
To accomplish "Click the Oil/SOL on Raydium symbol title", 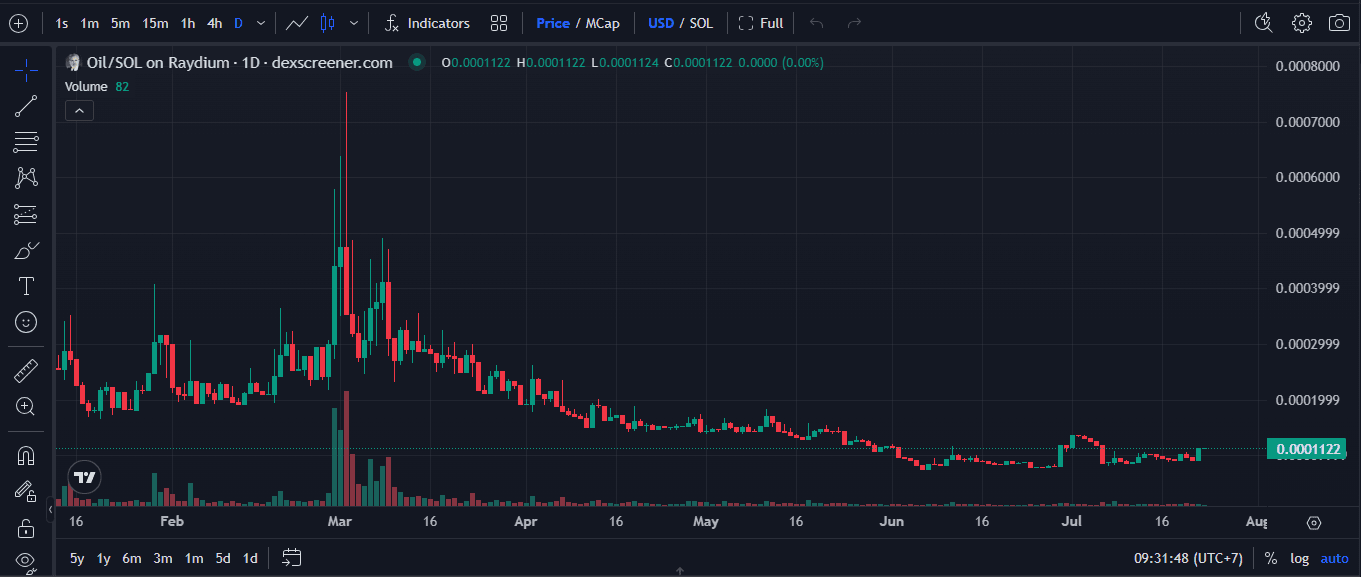I will (240, 62).
